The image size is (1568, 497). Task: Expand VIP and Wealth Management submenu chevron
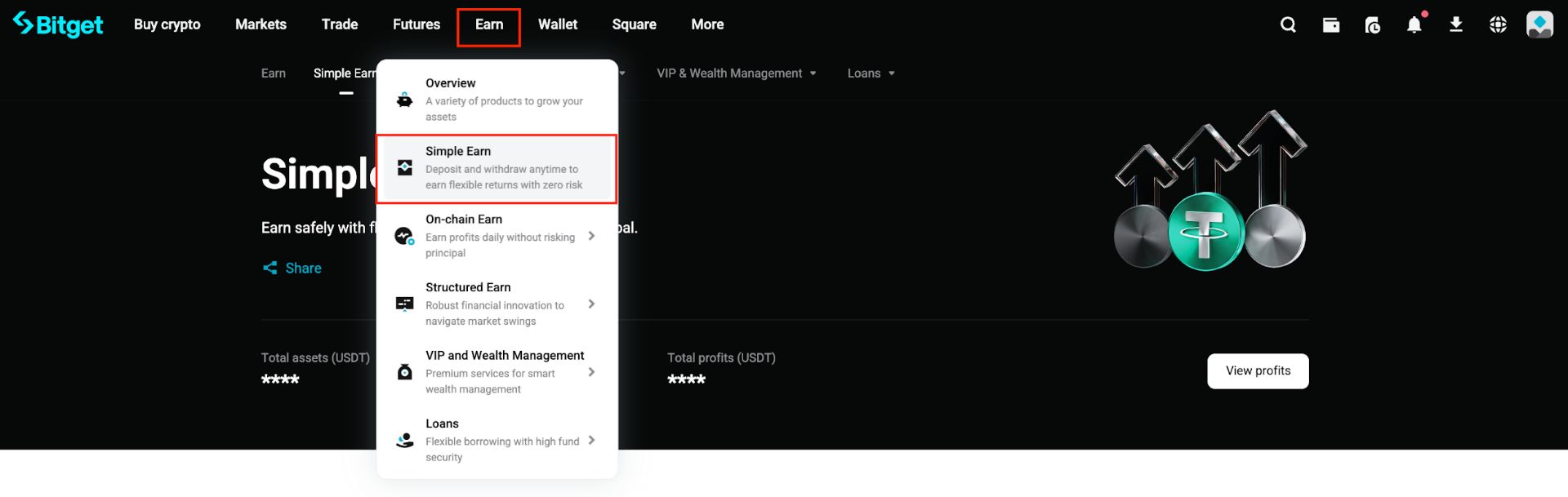(591, 372)
